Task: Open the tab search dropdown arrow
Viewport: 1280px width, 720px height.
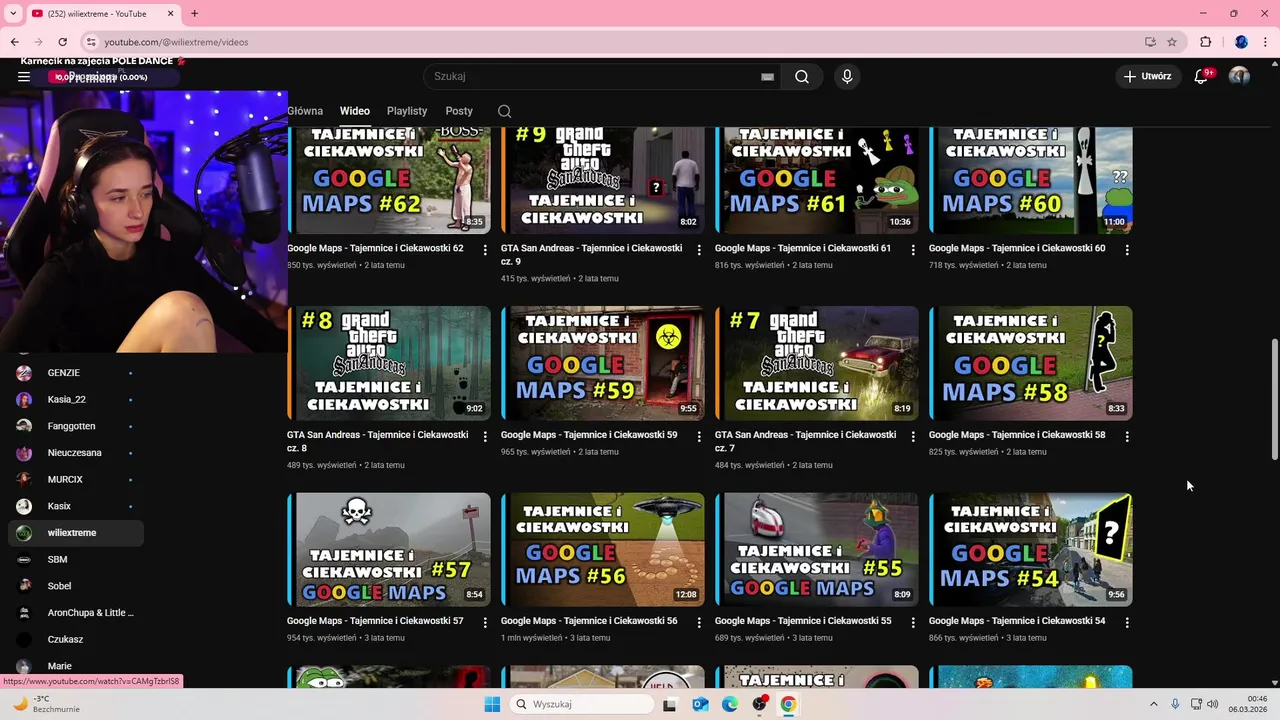Action: click(x=13, y=13)
